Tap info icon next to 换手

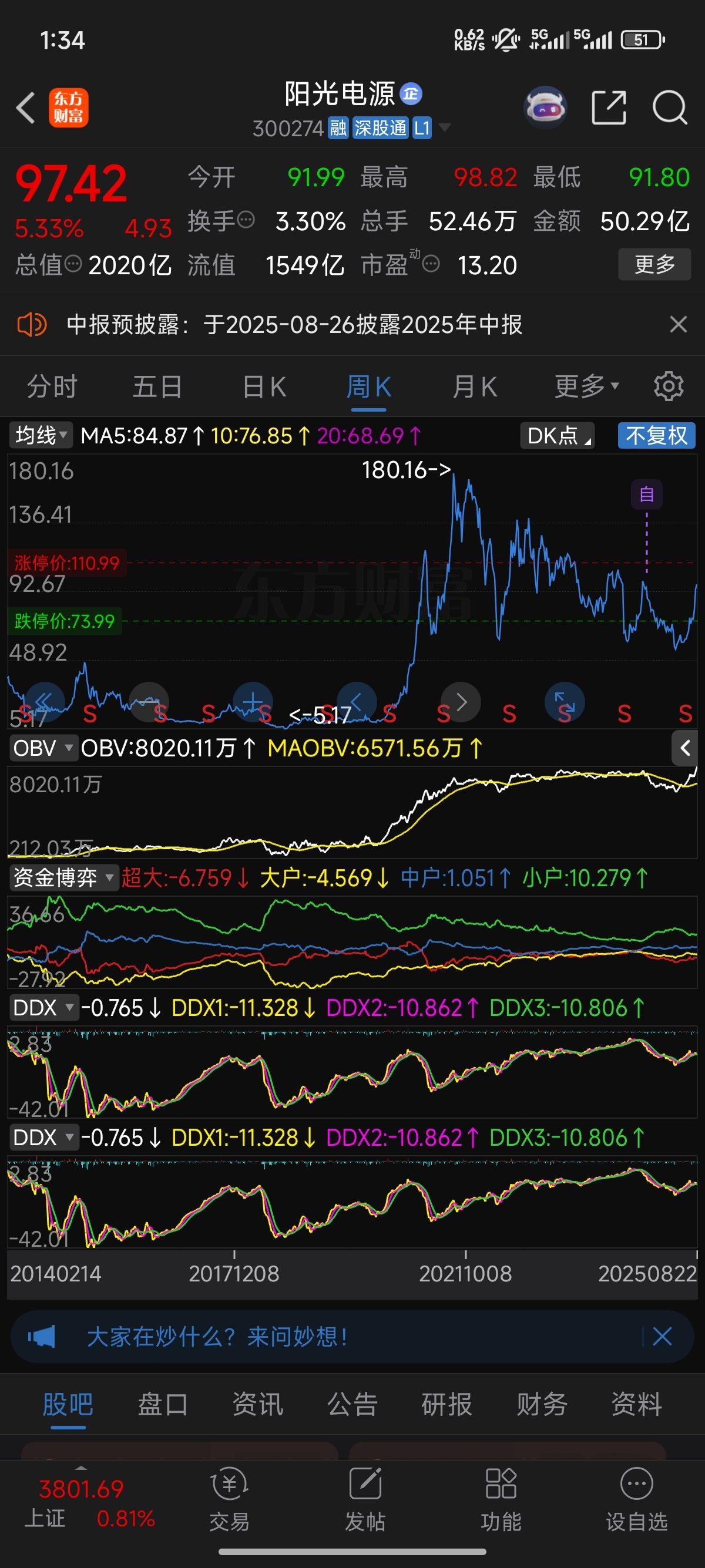246,220
